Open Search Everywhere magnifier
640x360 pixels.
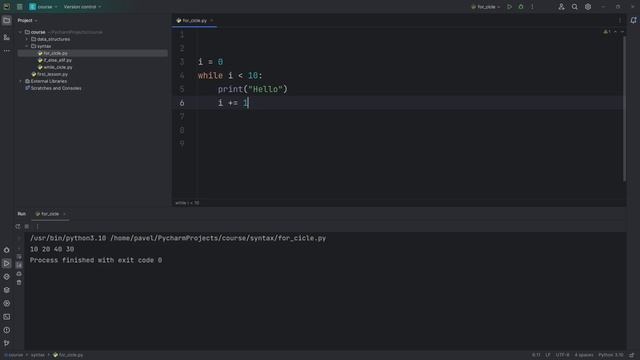(575, 7)
